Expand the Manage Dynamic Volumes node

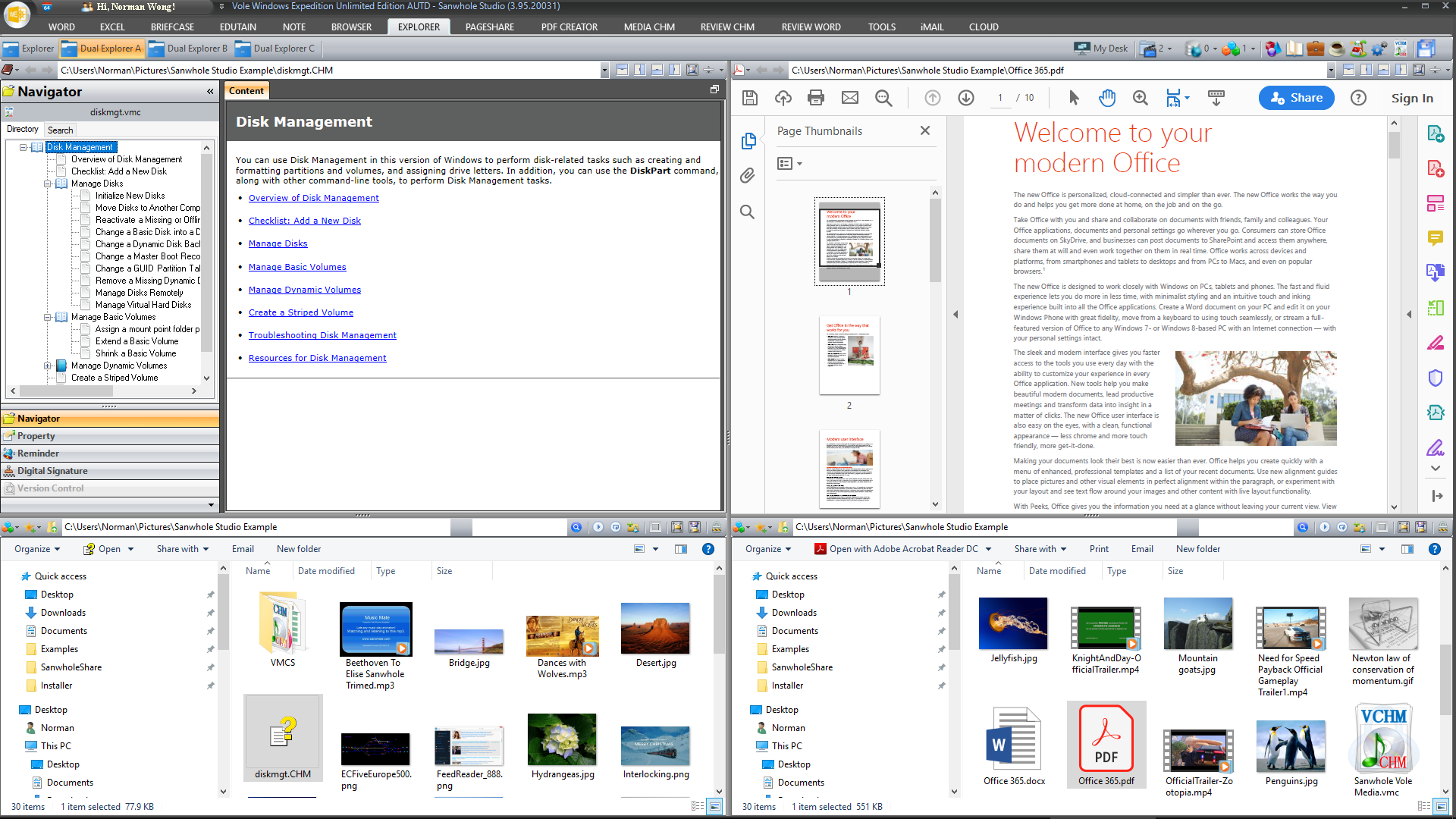tap(48, 366)
